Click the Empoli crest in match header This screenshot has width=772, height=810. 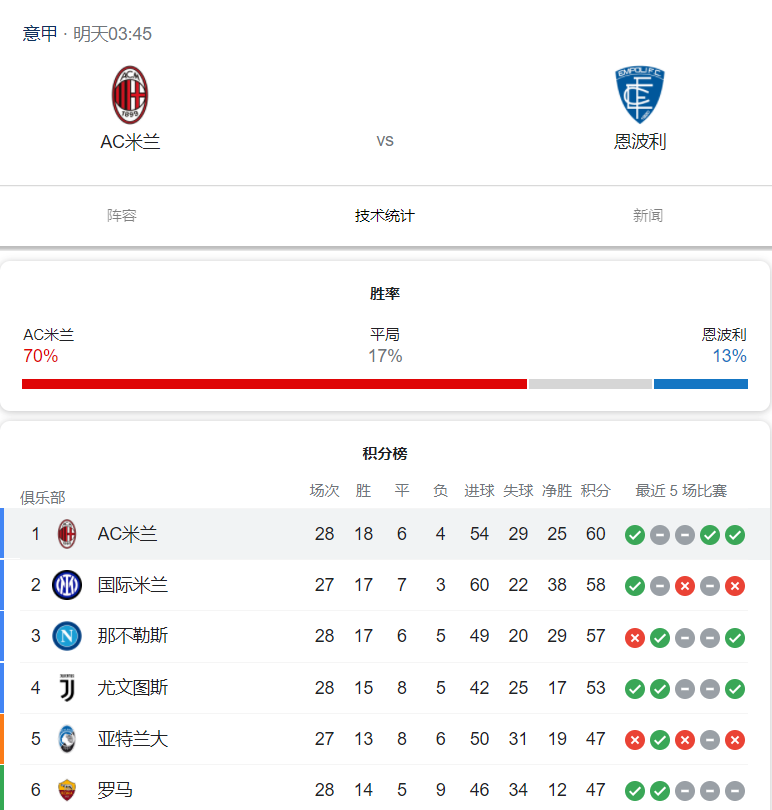(x=640, y=95)
